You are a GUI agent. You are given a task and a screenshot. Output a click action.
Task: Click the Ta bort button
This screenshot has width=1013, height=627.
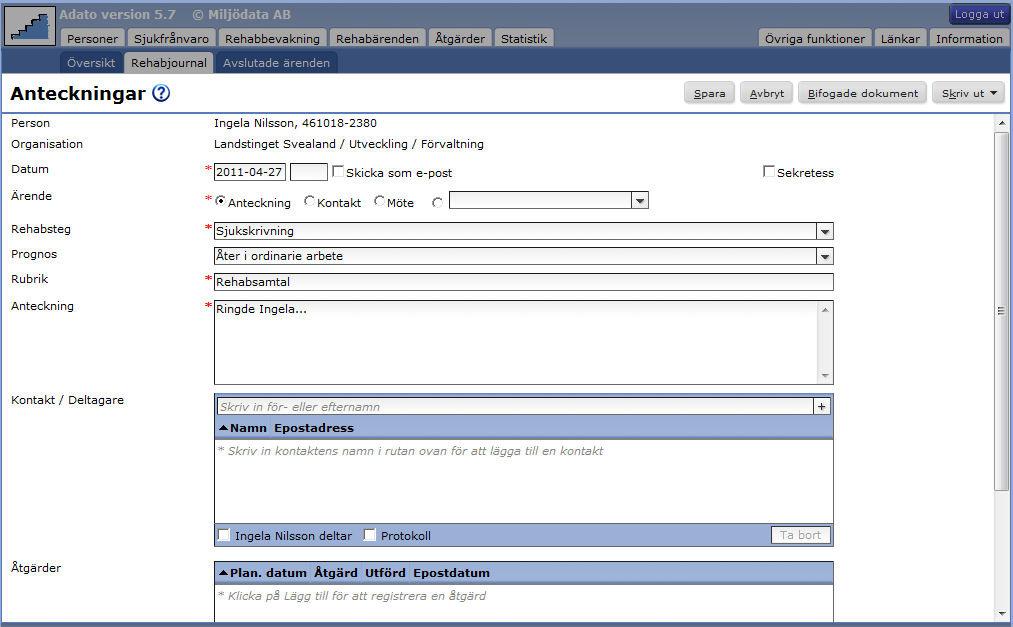800,535
